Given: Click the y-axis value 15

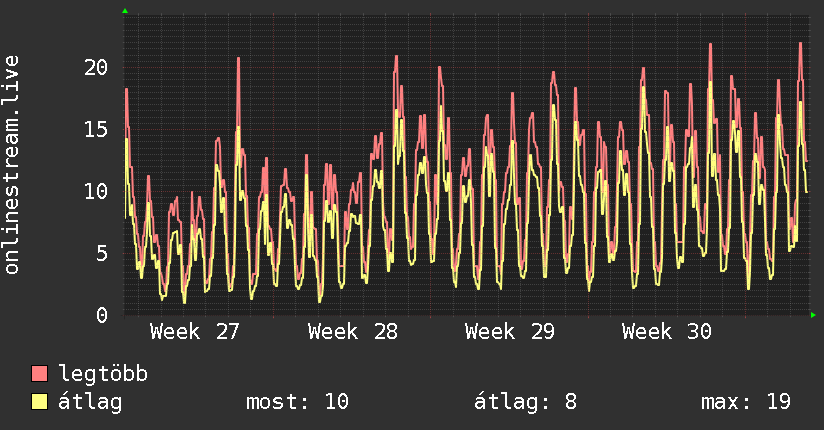Looking at the screenshot, I should point(96,129).
